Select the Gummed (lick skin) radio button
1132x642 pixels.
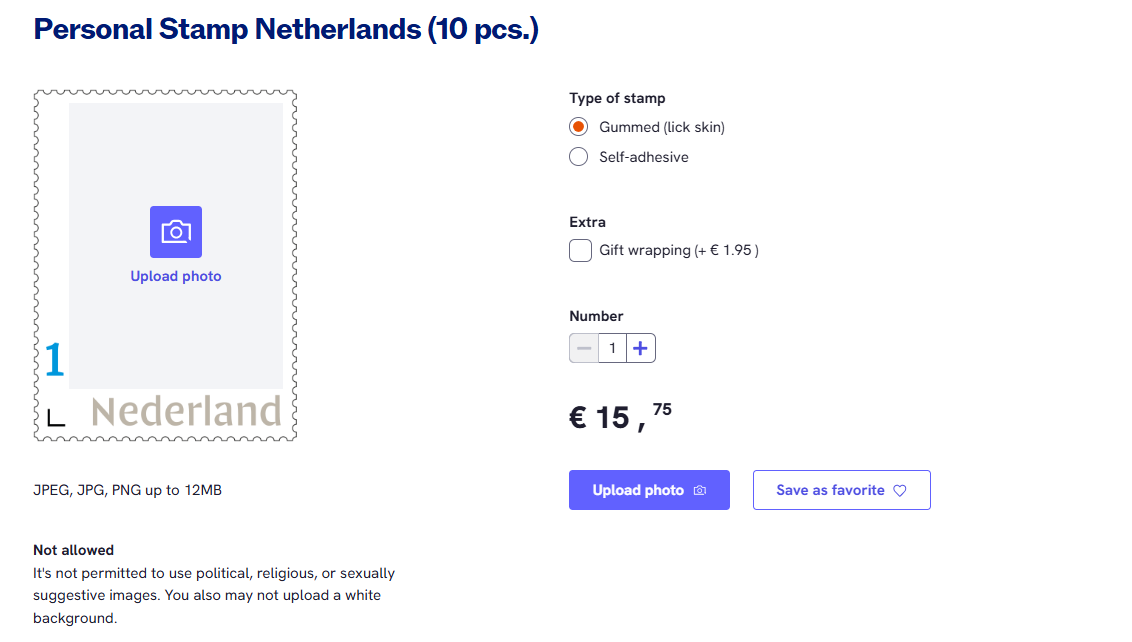[578, 127]
